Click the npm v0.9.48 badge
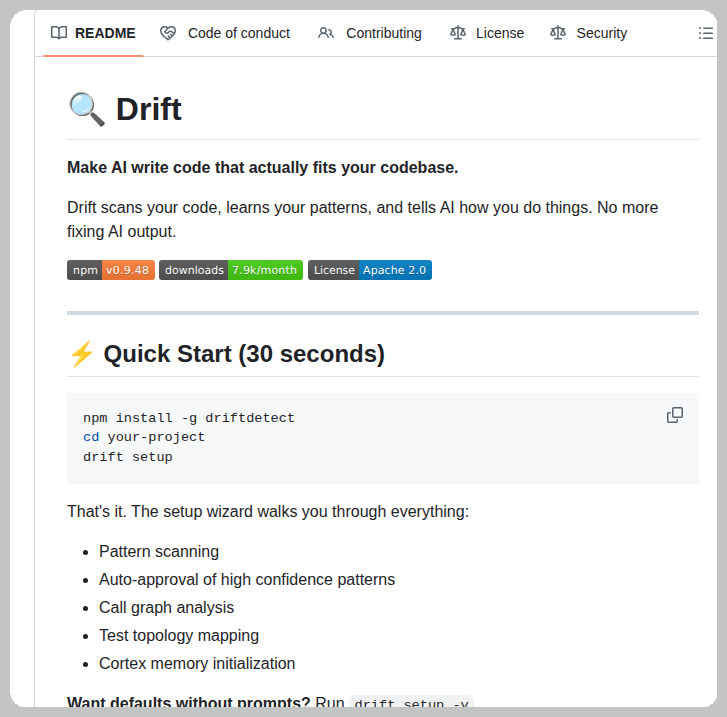The image size is (727, 717). coord(111,270)
